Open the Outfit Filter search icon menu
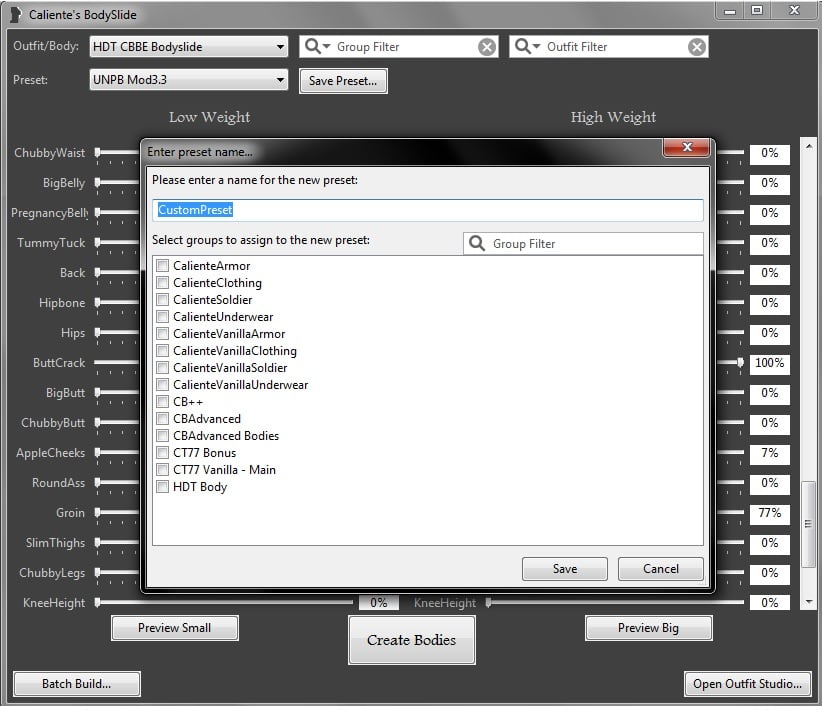Screen dimensions: 822x710 (527, 47)
